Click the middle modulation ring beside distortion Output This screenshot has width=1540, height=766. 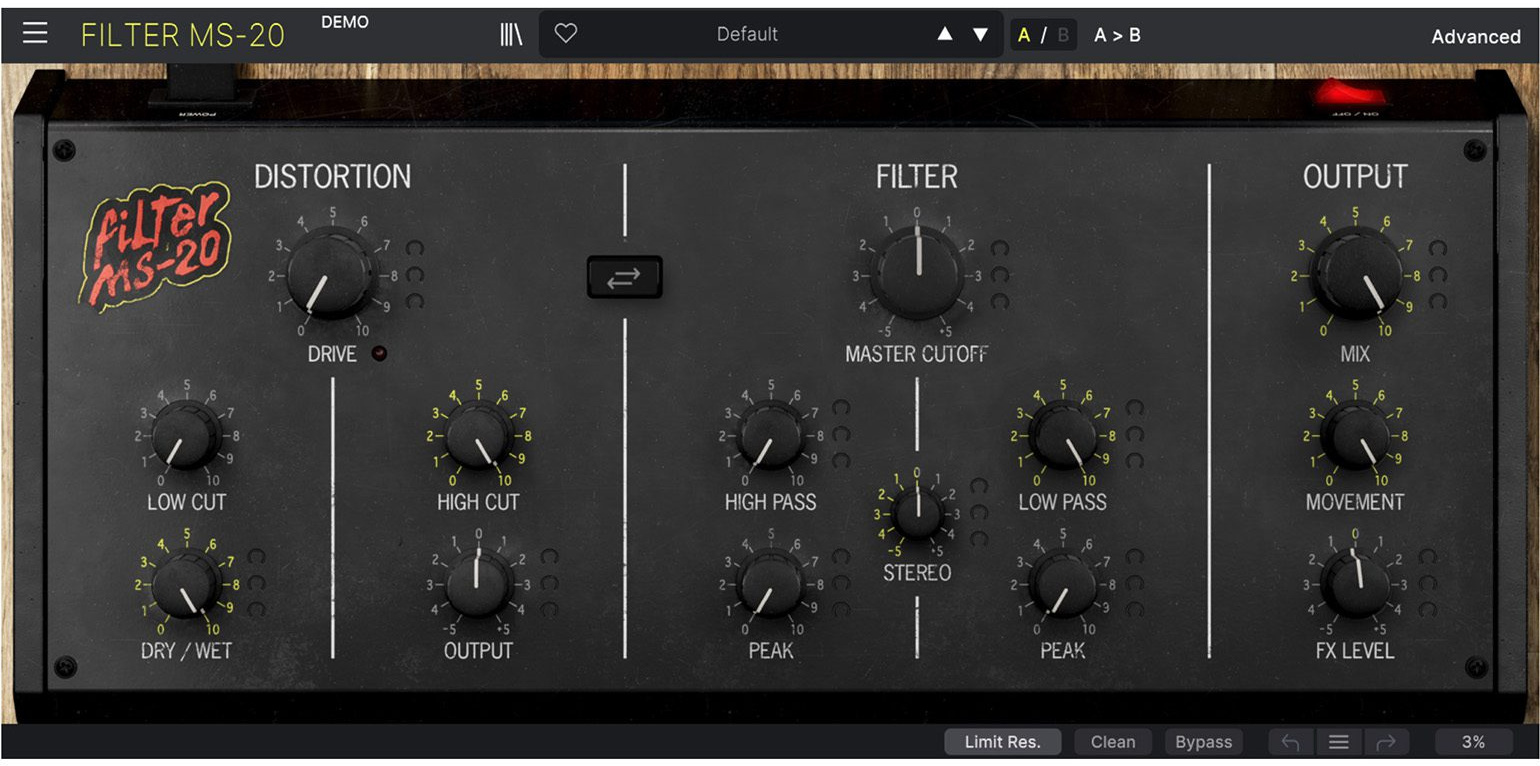(x=549, y=583)
